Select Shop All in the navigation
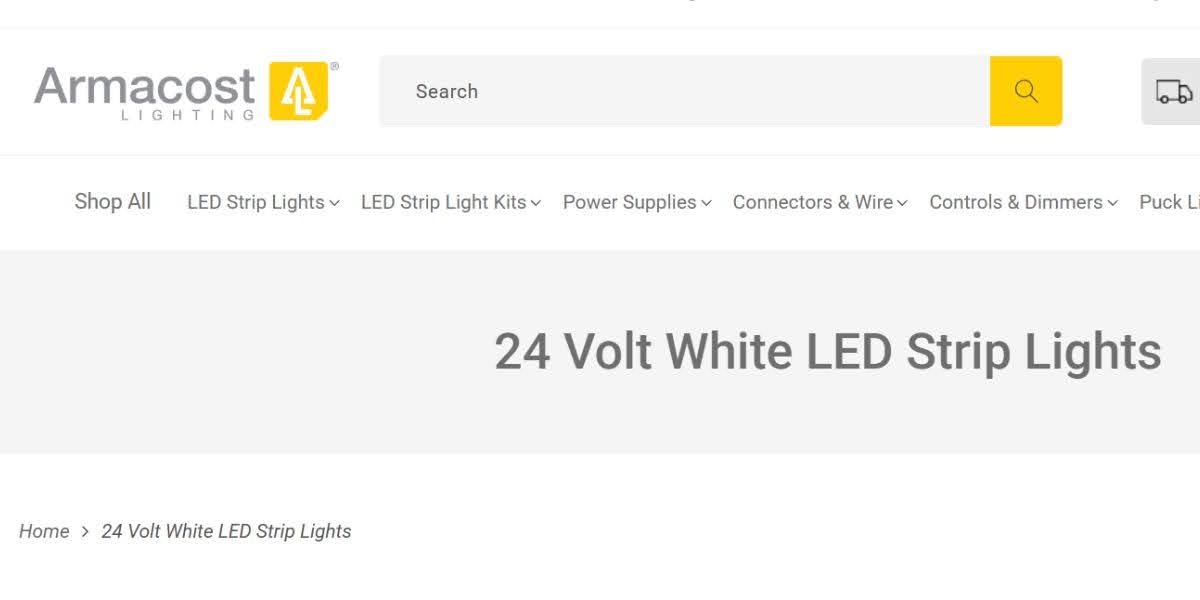Viewport: 1200px width, 600px height. (112, 201)
